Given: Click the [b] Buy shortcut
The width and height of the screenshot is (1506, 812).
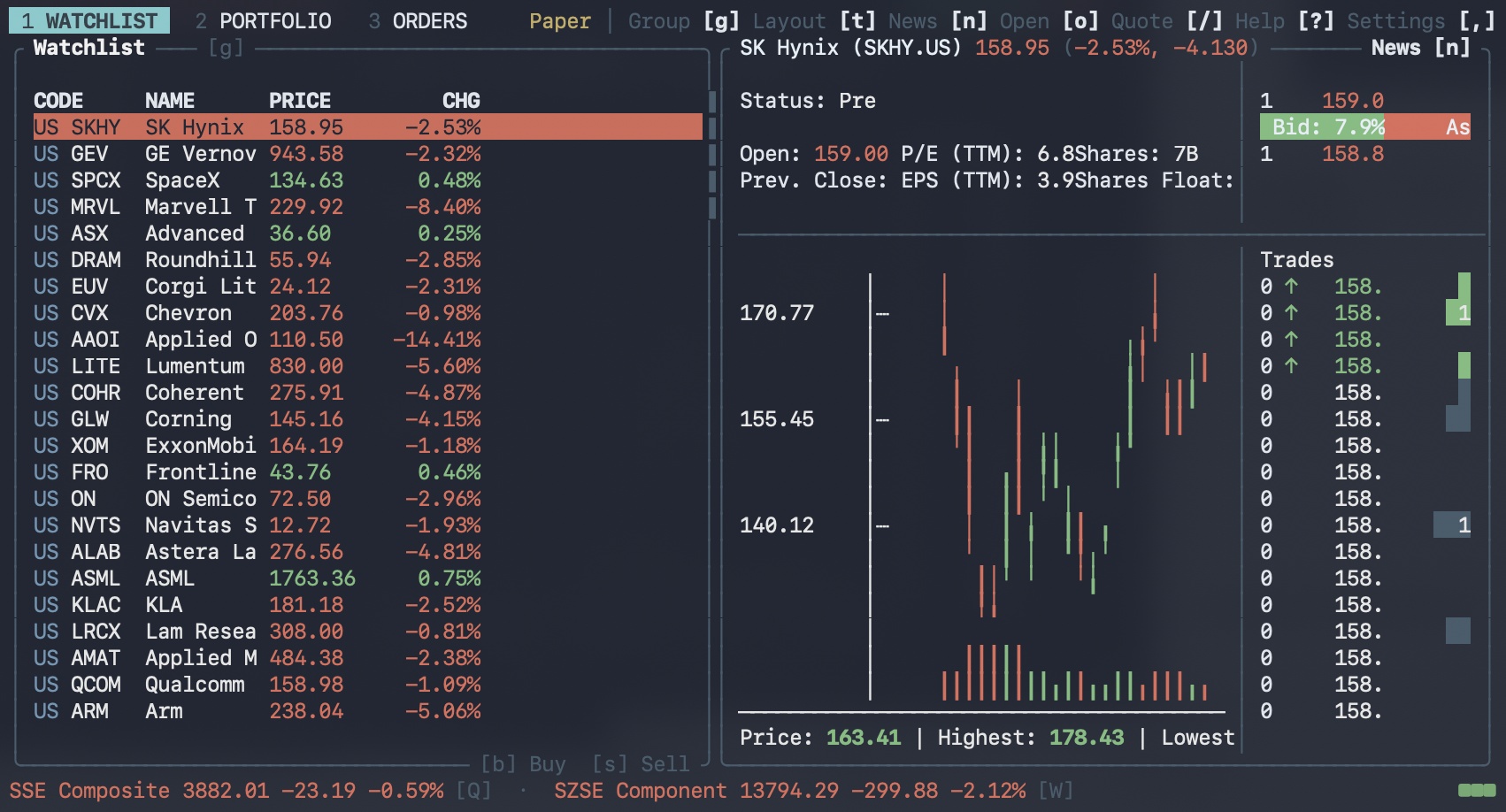Looking at the screenshot, I should click(x=523, y=763).
